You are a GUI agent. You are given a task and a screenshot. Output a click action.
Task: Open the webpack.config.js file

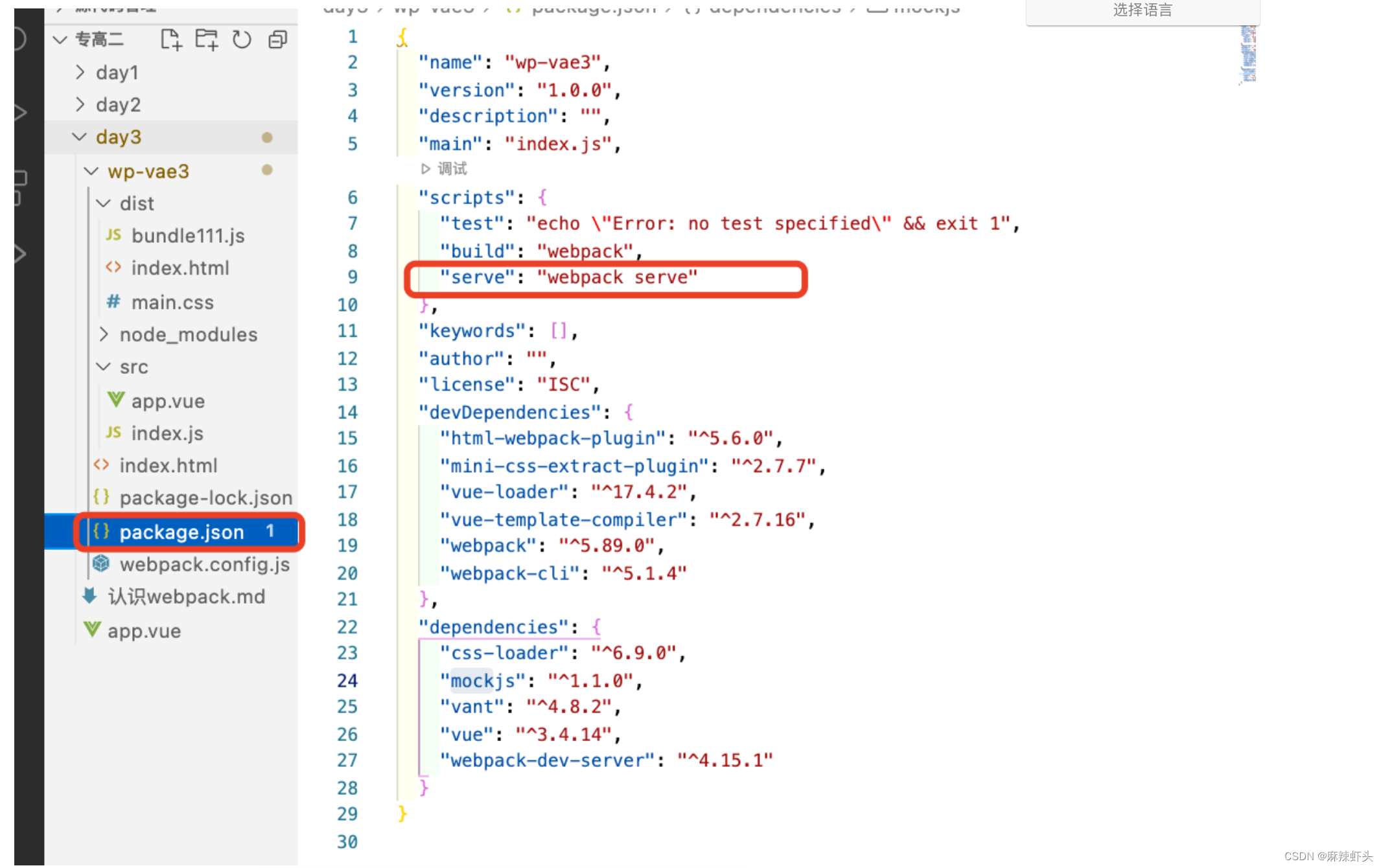204,564
